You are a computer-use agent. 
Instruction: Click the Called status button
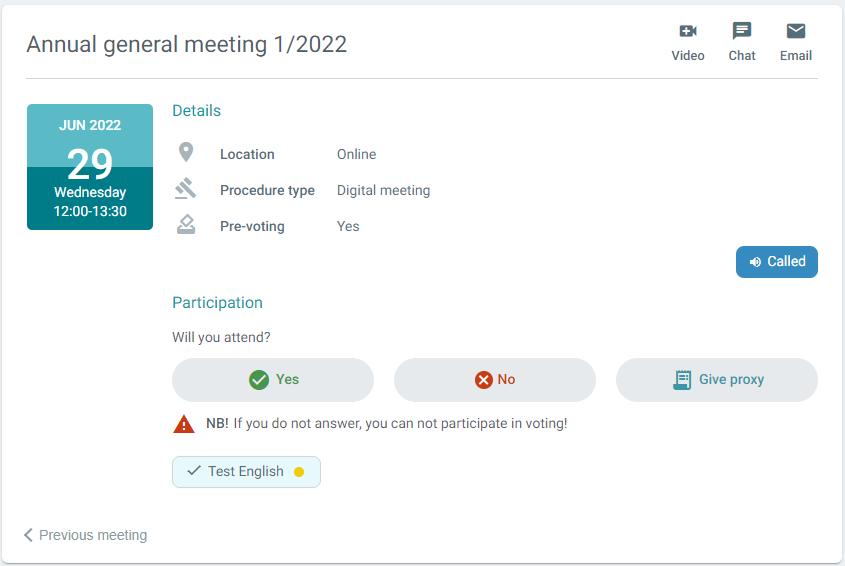click(777, 262)
